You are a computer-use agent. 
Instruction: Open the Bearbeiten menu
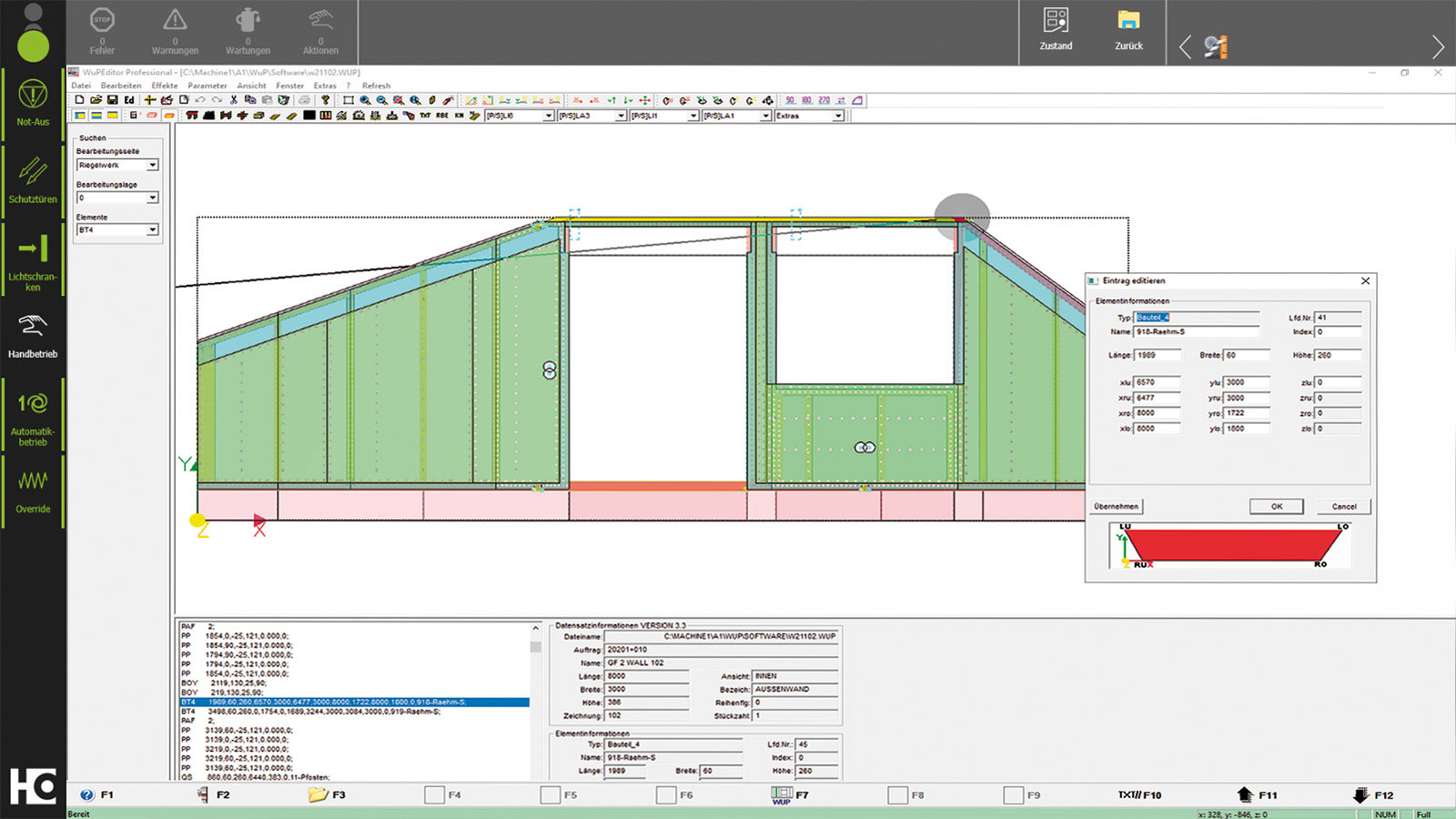[x=121, y=86]
